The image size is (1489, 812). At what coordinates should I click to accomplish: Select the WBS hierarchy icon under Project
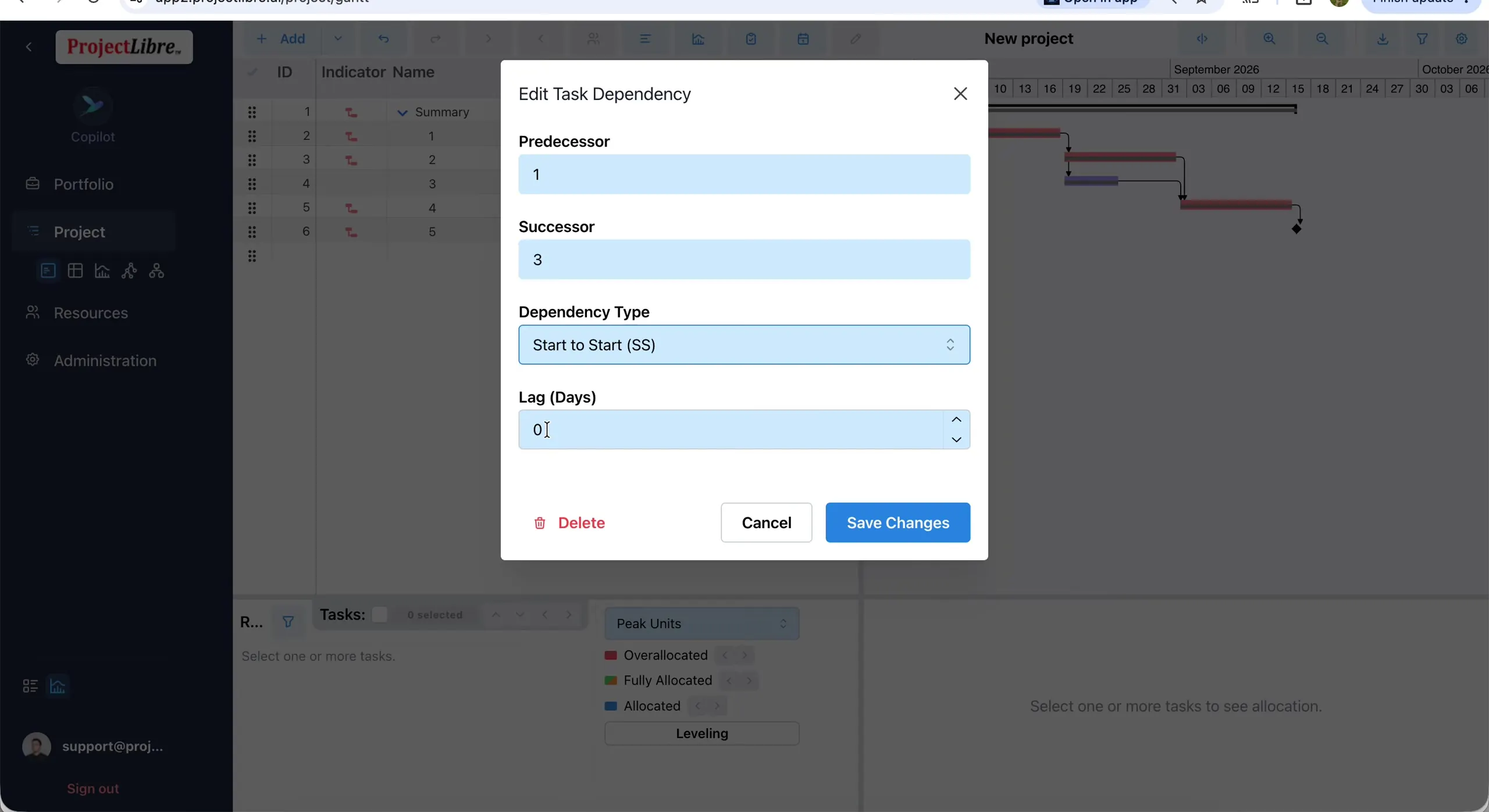click(156, 271)
